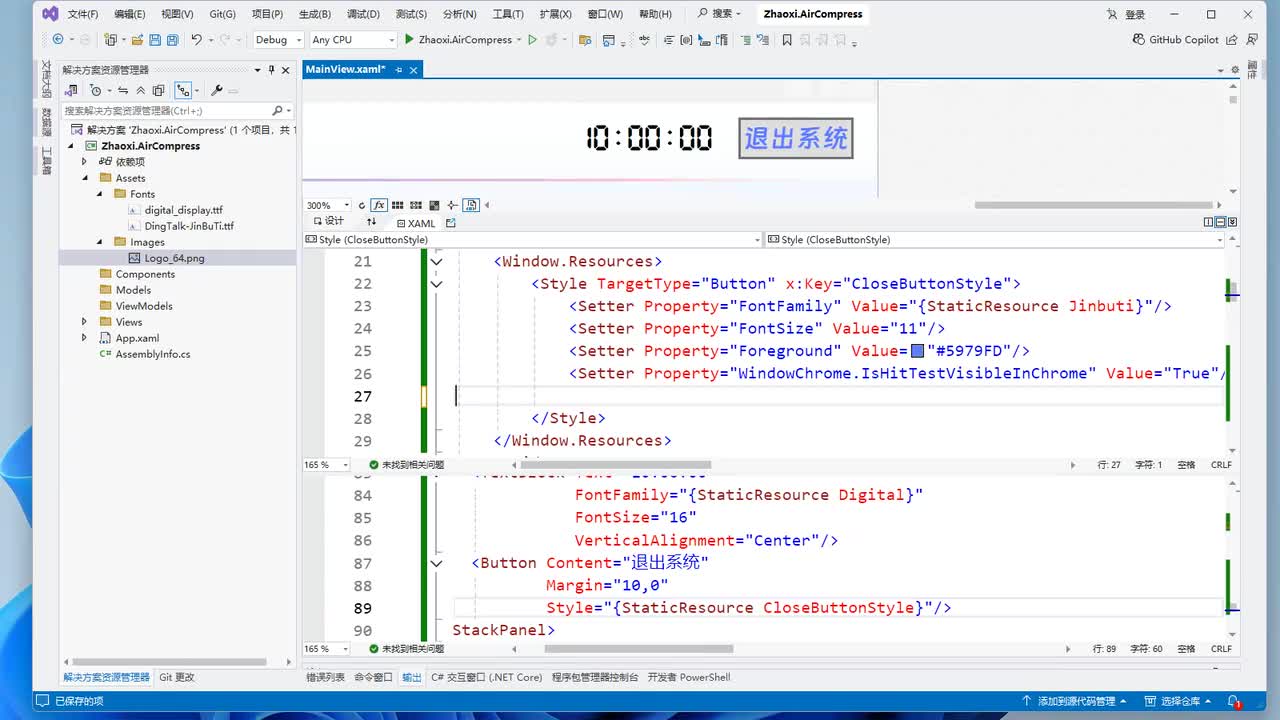Collapse all nodes in Solution Explorer
This screenshot has height=720, width=1280.
(x=141, y=91)
